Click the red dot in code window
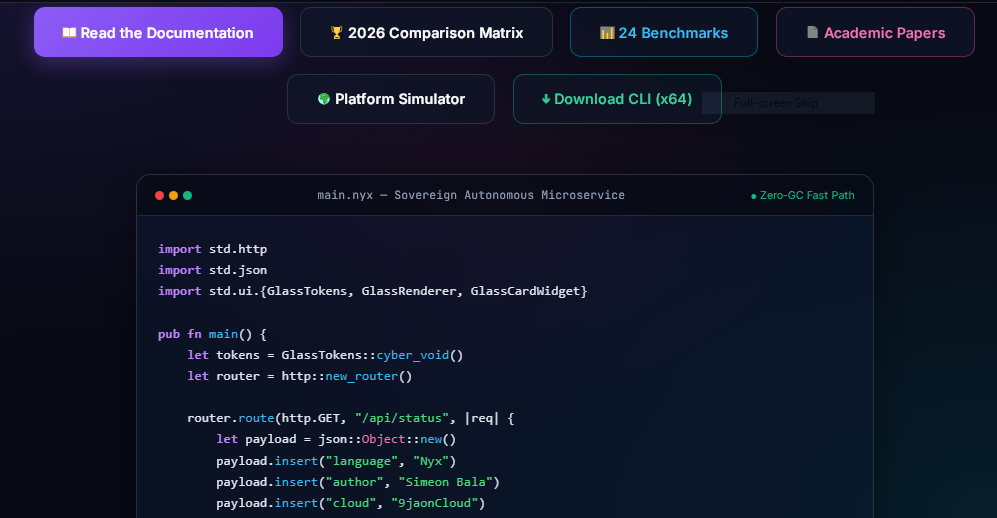 coord(160,195)
